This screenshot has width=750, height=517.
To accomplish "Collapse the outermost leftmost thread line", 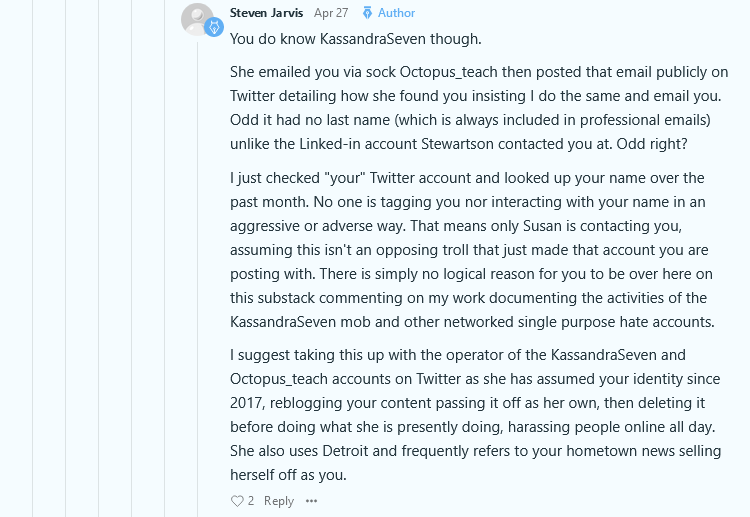I will [x=33, y=258].
